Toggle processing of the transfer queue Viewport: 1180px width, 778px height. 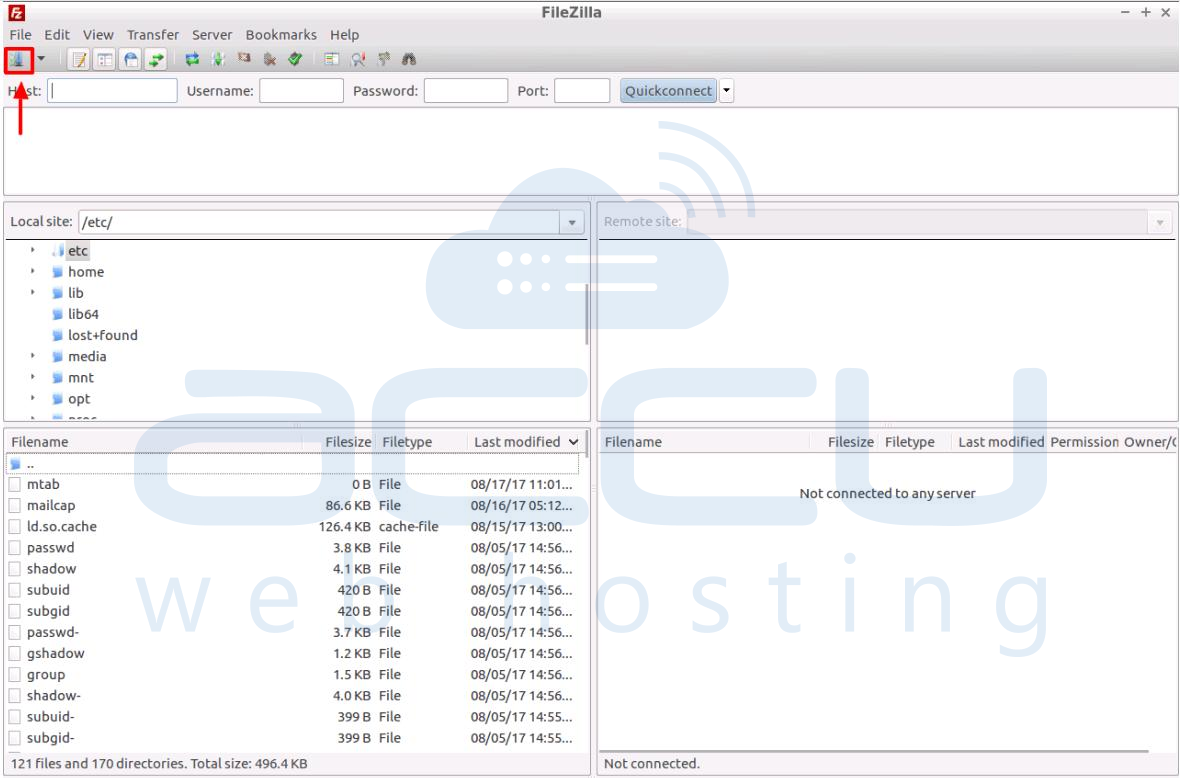pyautogui.click(x=218, y=59)
